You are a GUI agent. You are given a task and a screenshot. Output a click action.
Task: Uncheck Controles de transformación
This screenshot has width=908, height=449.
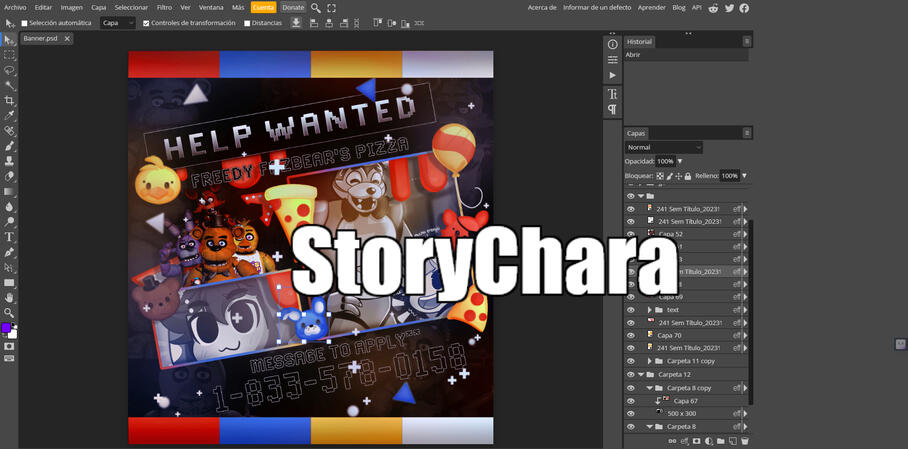(146, 23)
